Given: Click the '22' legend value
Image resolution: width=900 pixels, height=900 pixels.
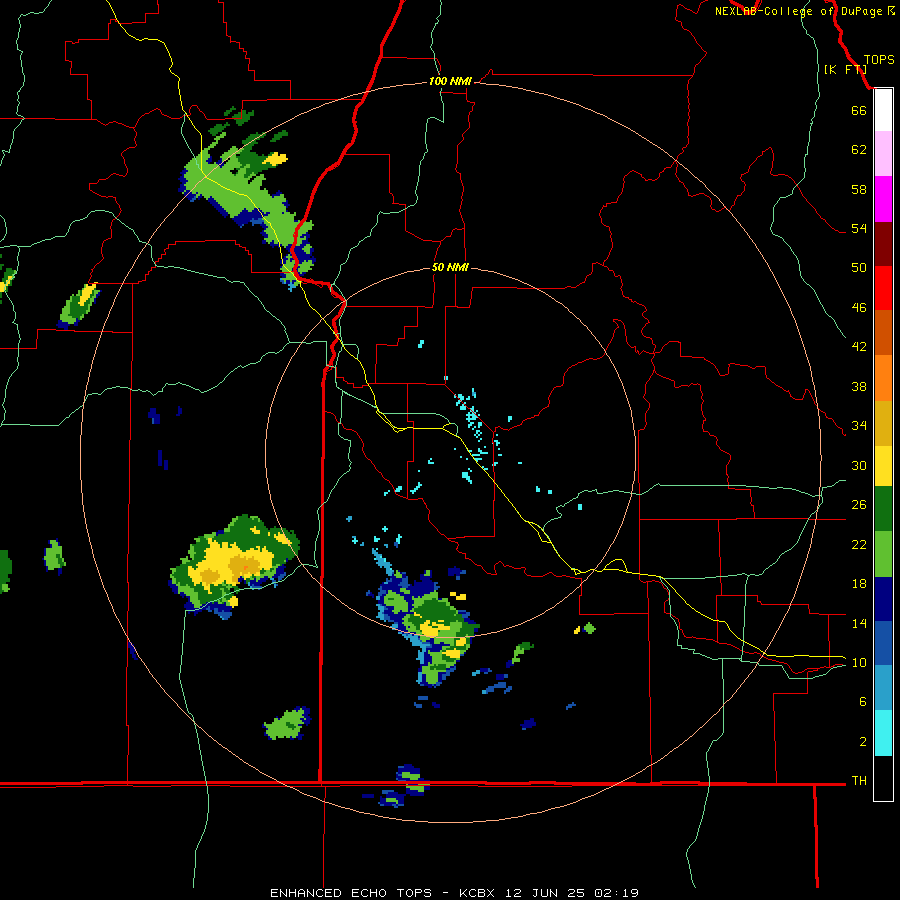Looking at the screenshot, I should [x=859, y=545].
